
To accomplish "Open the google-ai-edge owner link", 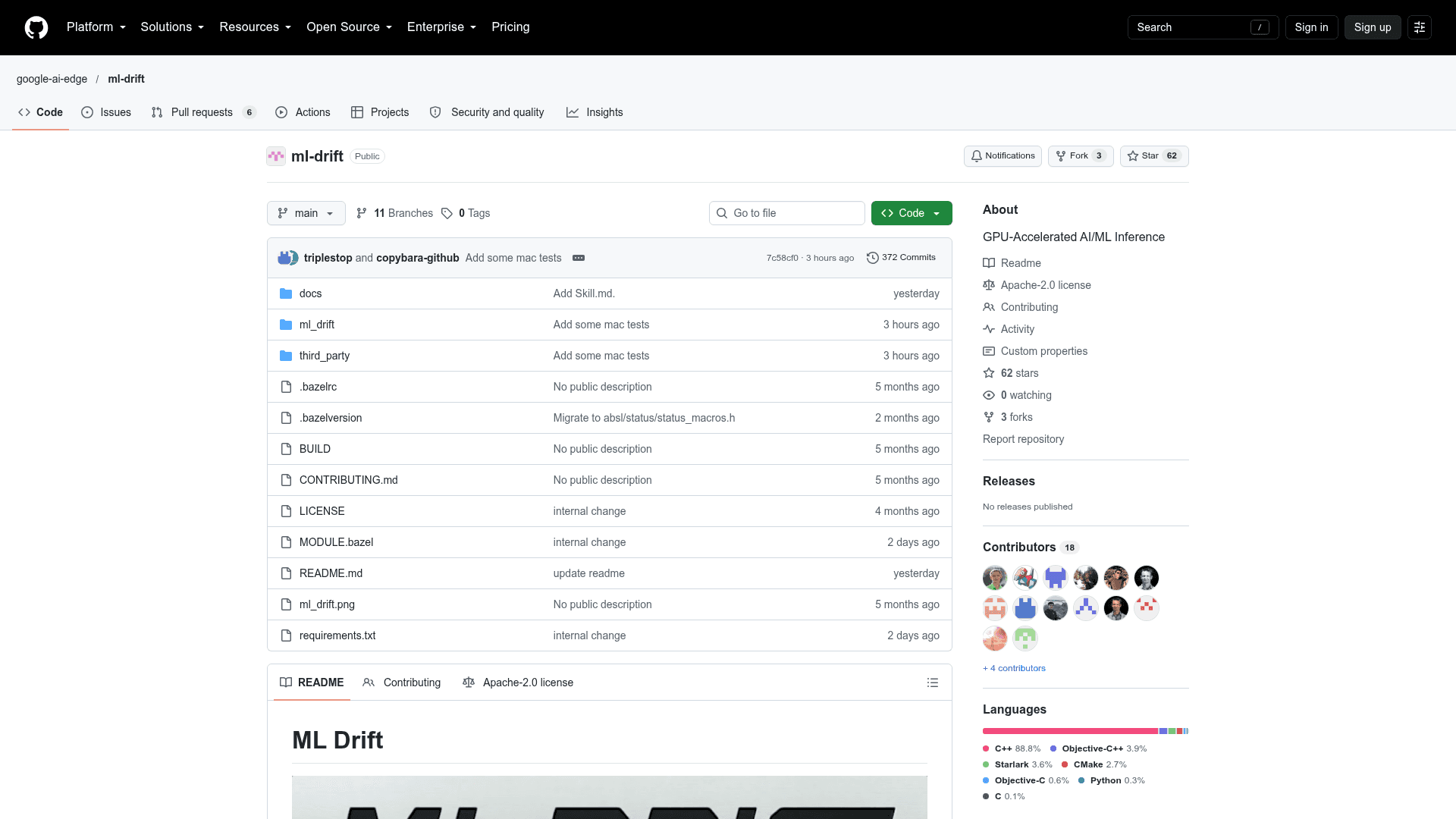I will pos(52,79).
